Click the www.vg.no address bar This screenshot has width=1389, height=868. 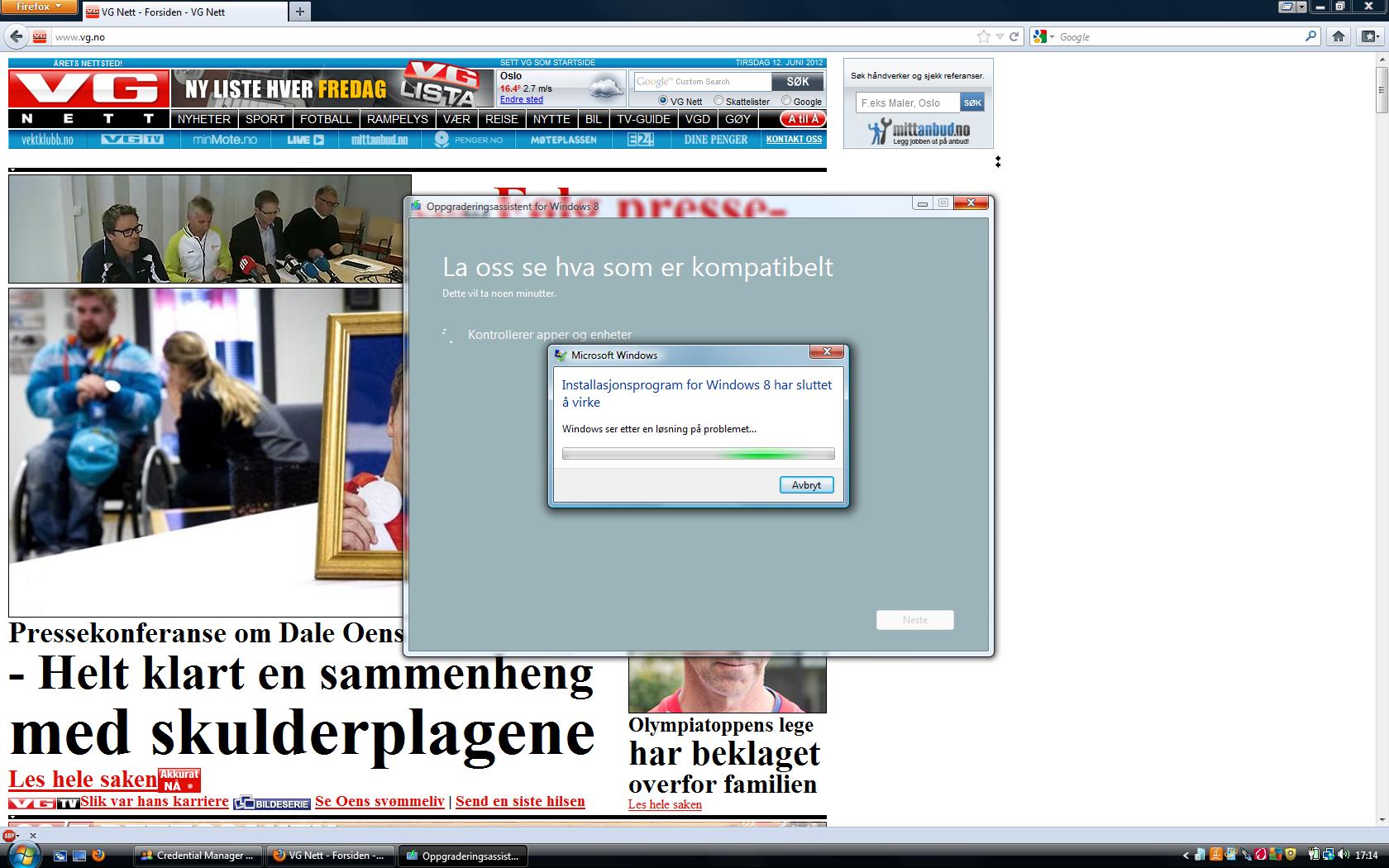click(x=513, y=36)
